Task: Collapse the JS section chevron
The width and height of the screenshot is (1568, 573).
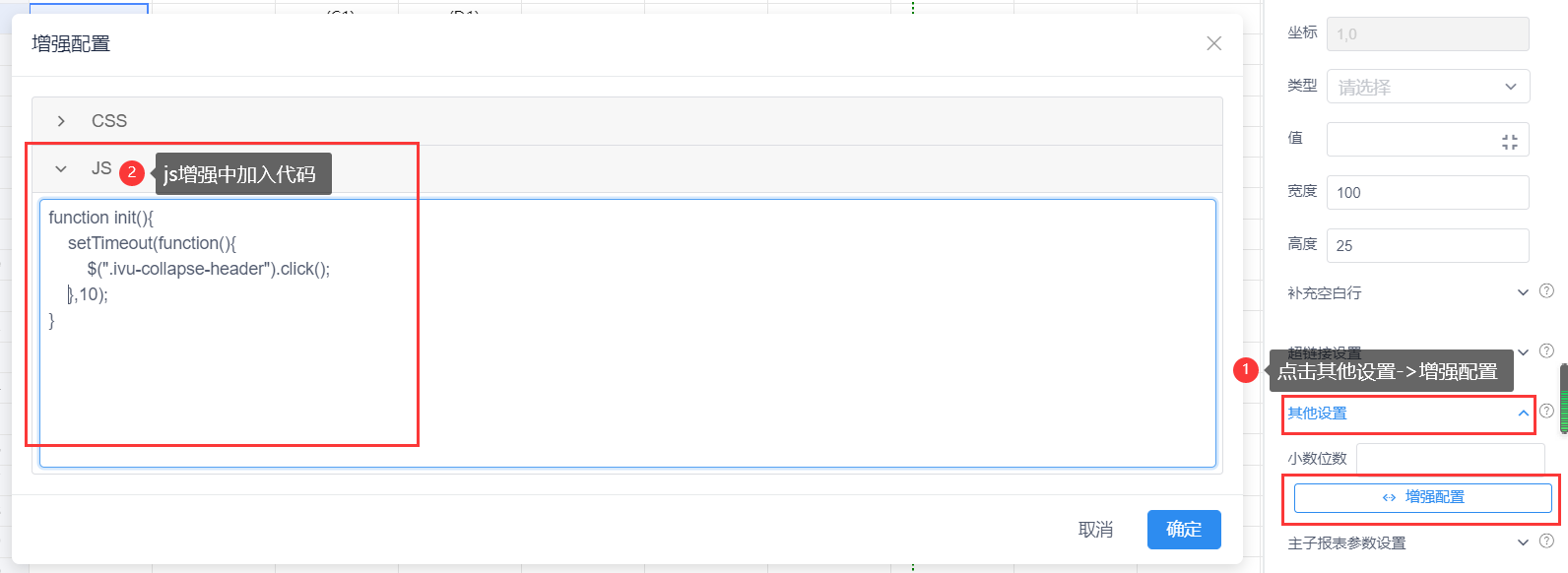Action: coord(61,169)
